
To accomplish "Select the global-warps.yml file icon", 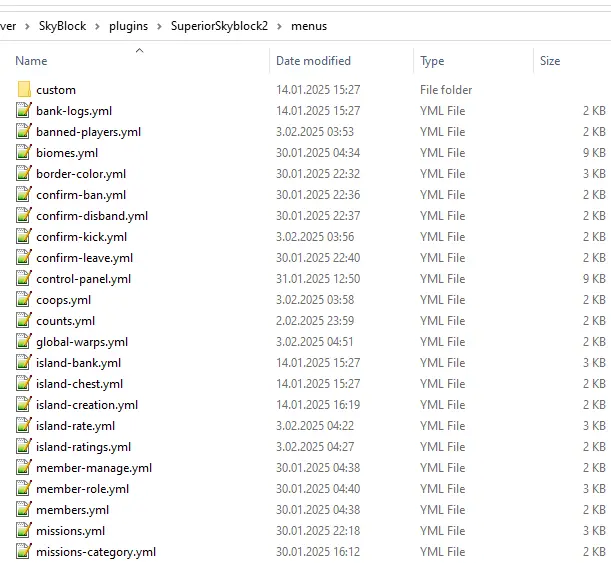I will click(x=24, y=342).
